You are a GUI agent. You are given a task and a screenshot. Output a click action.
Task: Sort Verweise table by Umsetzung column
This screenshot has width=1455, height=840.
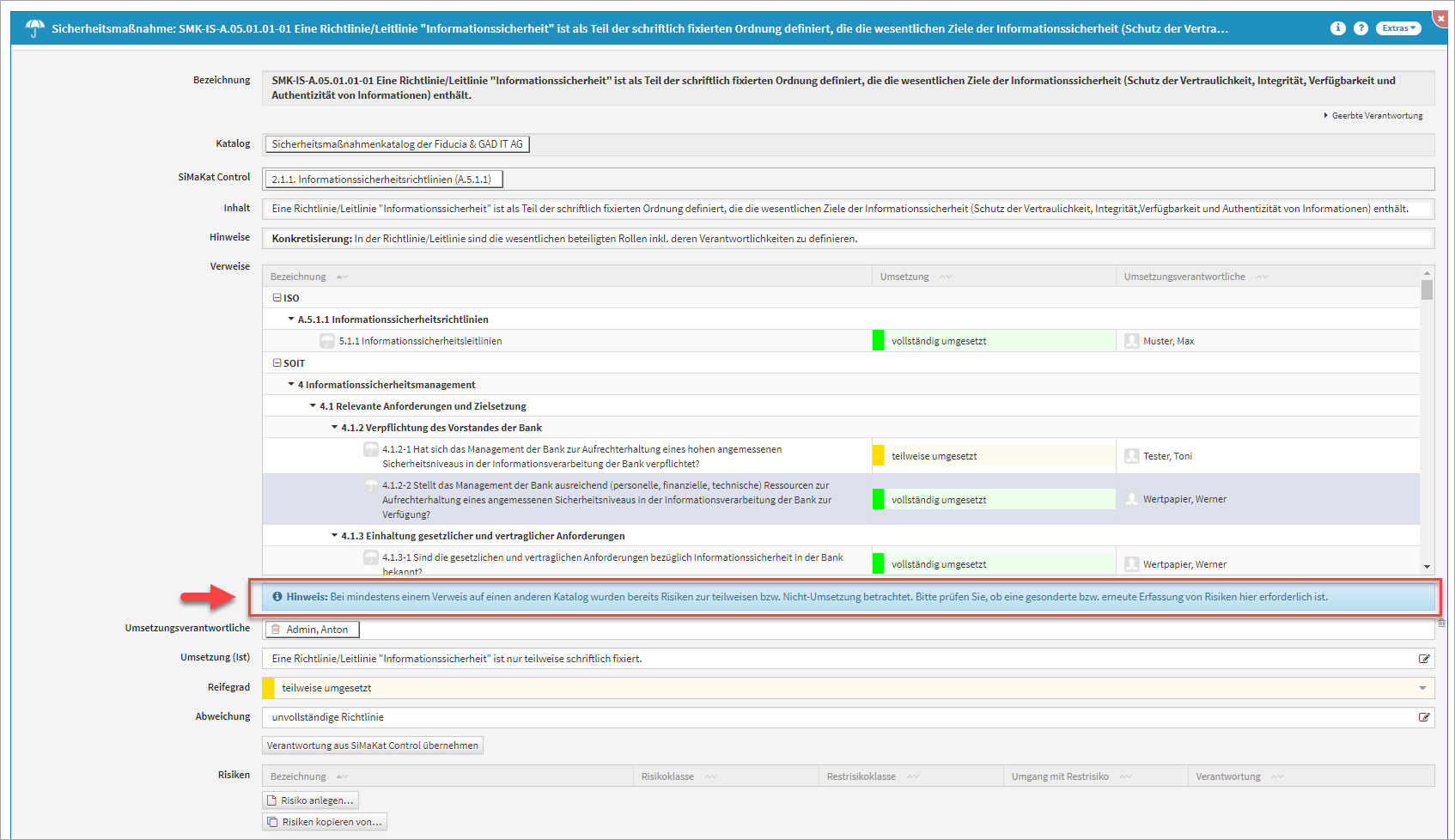point(904,277)
